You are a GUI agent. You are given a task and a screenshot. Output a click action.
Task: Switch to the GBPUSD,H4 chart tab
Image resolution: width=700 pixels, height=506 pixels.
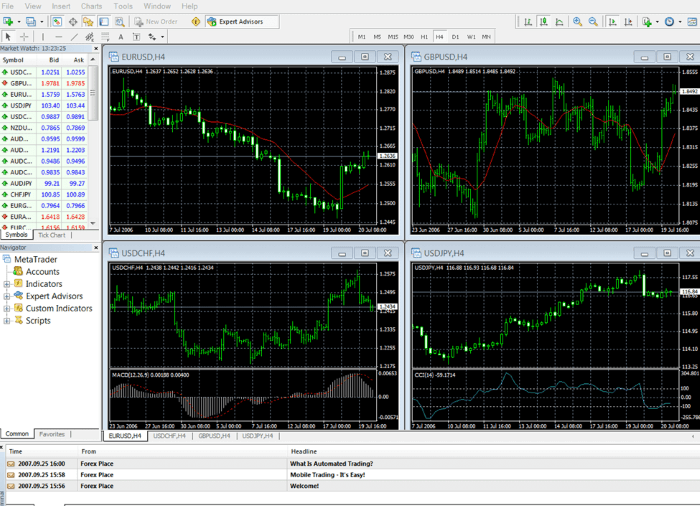pos(214,436)
